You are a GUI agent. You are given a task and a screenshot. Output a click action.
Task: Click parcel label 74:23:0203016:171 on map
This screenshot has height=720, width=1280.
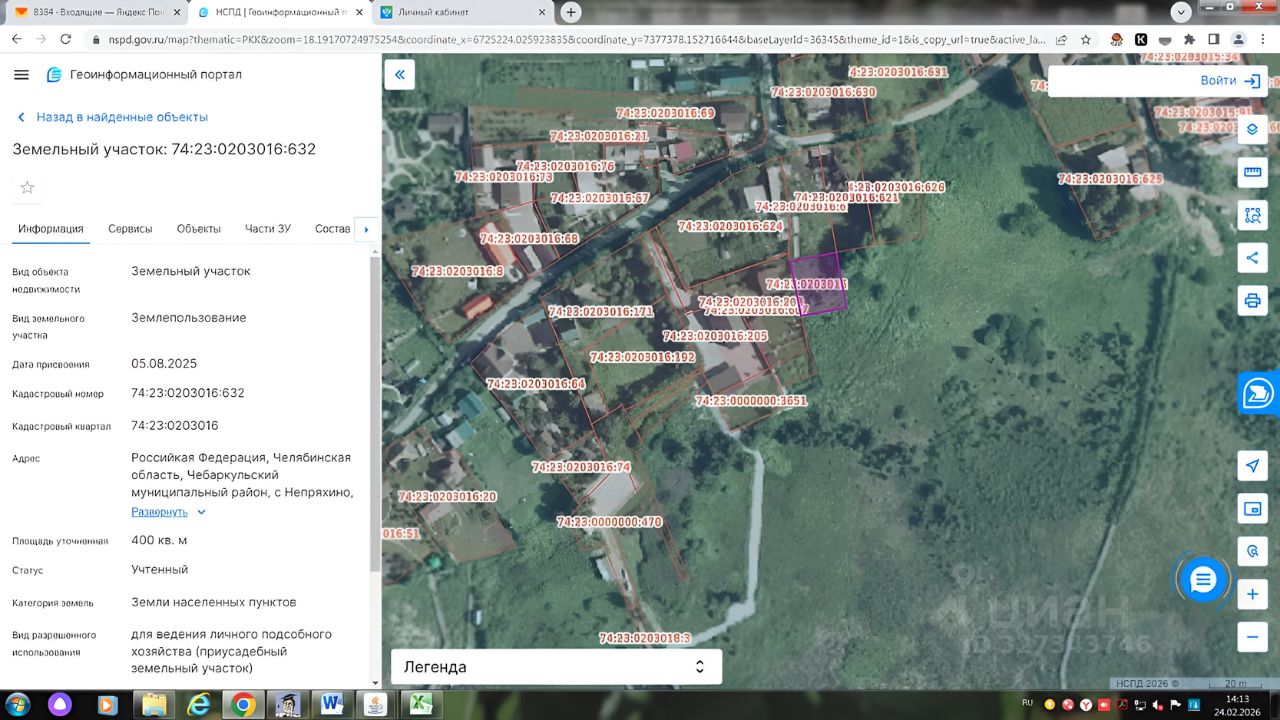coord(600,312)
